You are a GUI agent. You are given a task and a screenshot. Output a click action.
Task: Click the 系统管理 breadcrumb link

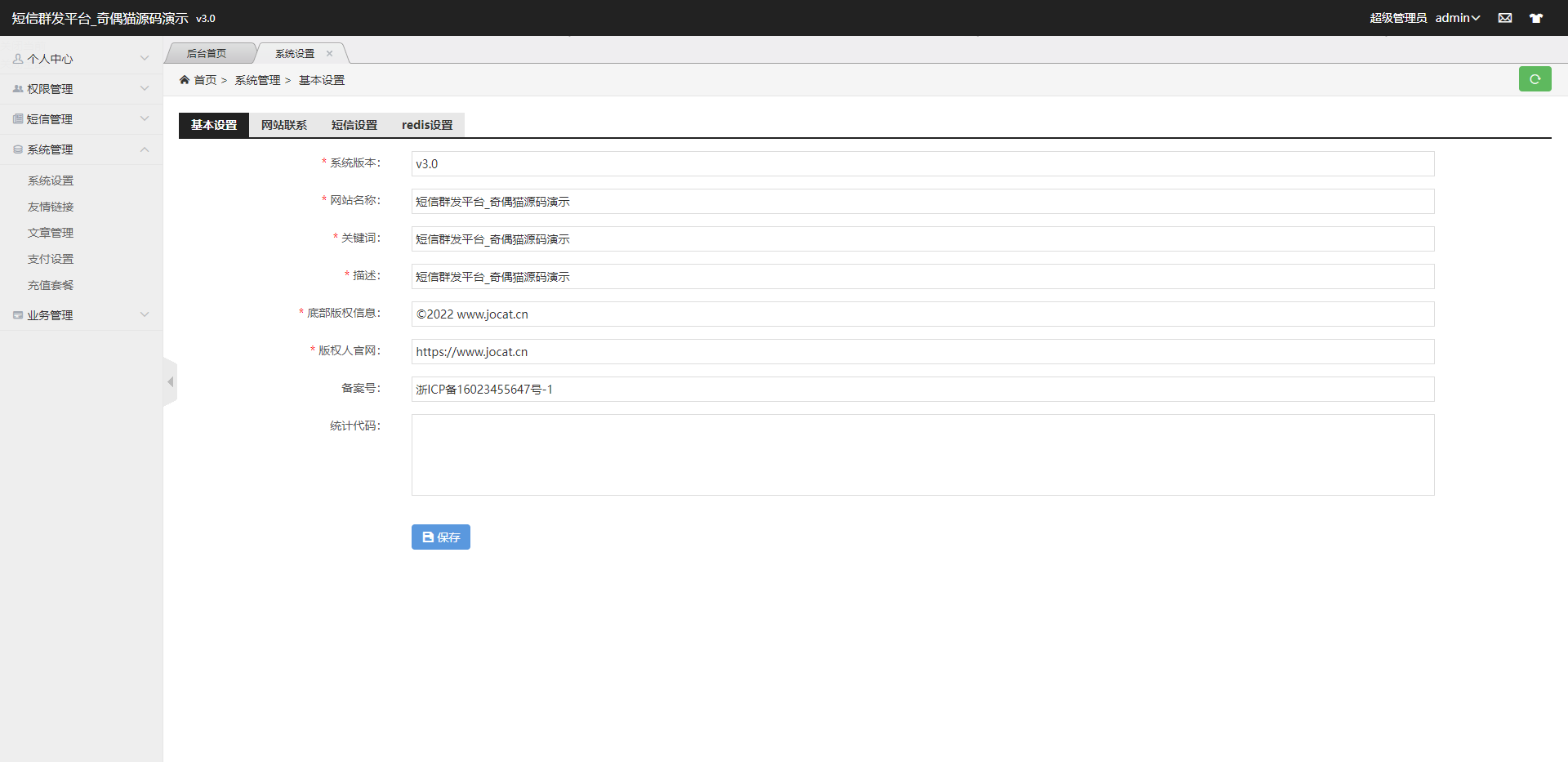pyautogui.click(x=257, y=80)
